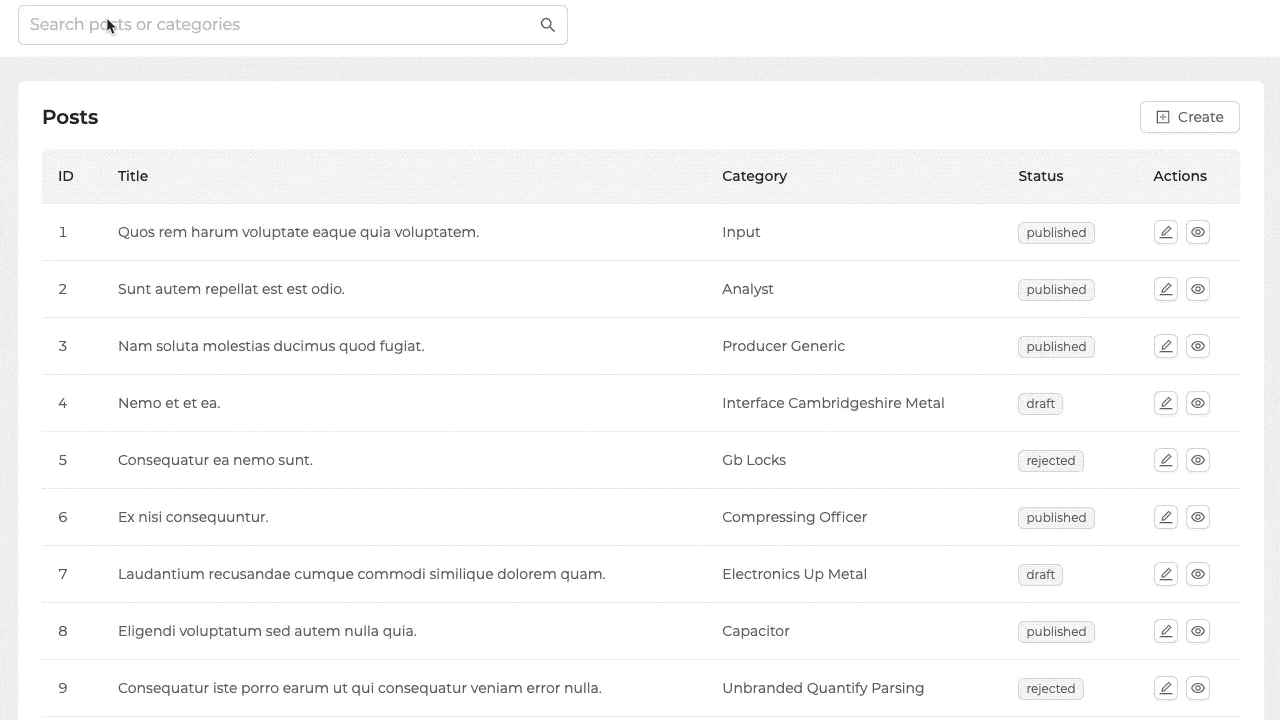
Task: Click the ID column header
Action: (66, 176)
